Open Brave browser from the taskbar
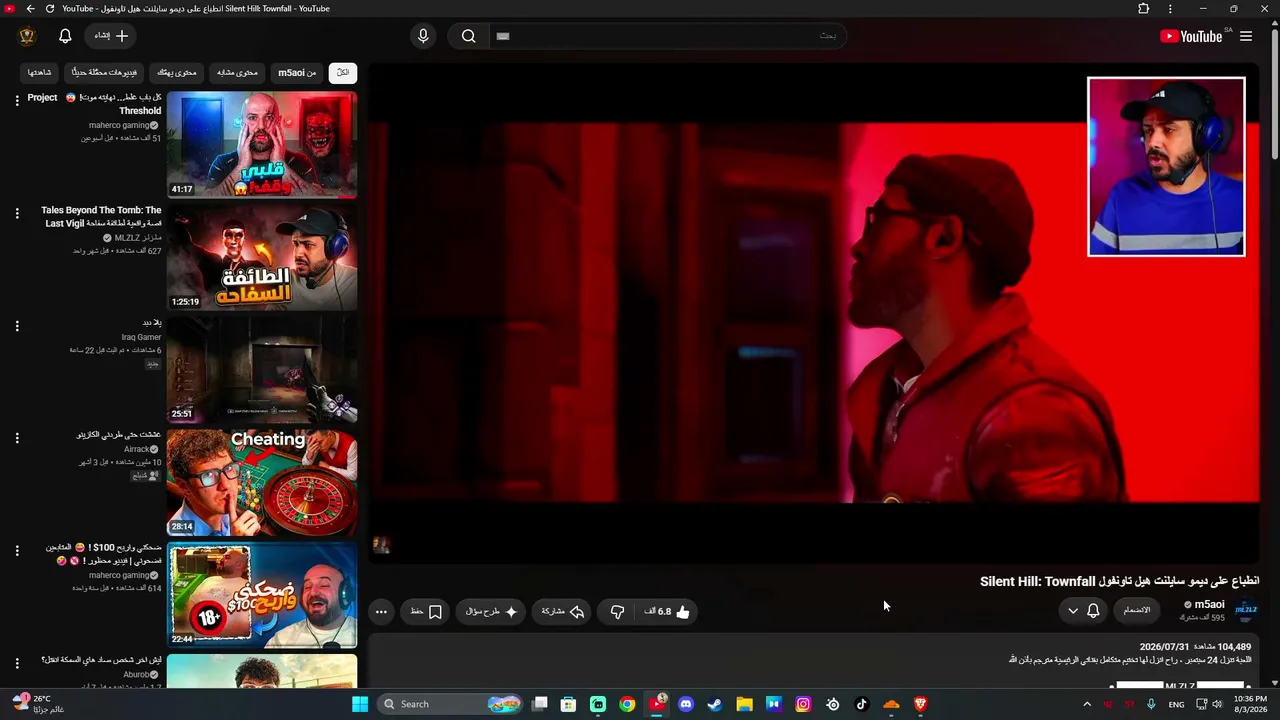The width and height of the screenshot is (1280, 720). tap(921, 704)
